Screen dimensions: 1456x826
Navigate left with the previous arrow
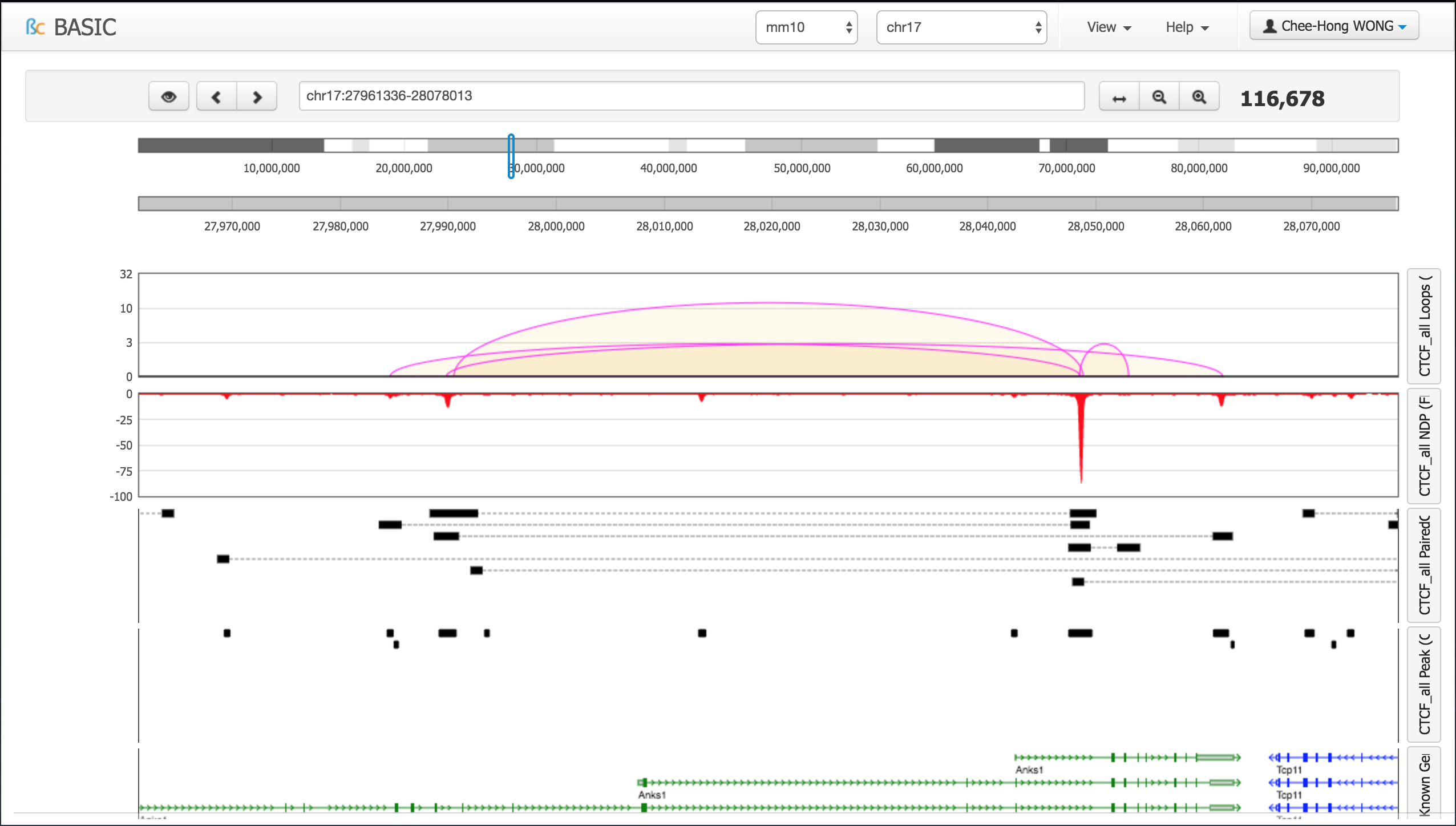pos(216,96)
